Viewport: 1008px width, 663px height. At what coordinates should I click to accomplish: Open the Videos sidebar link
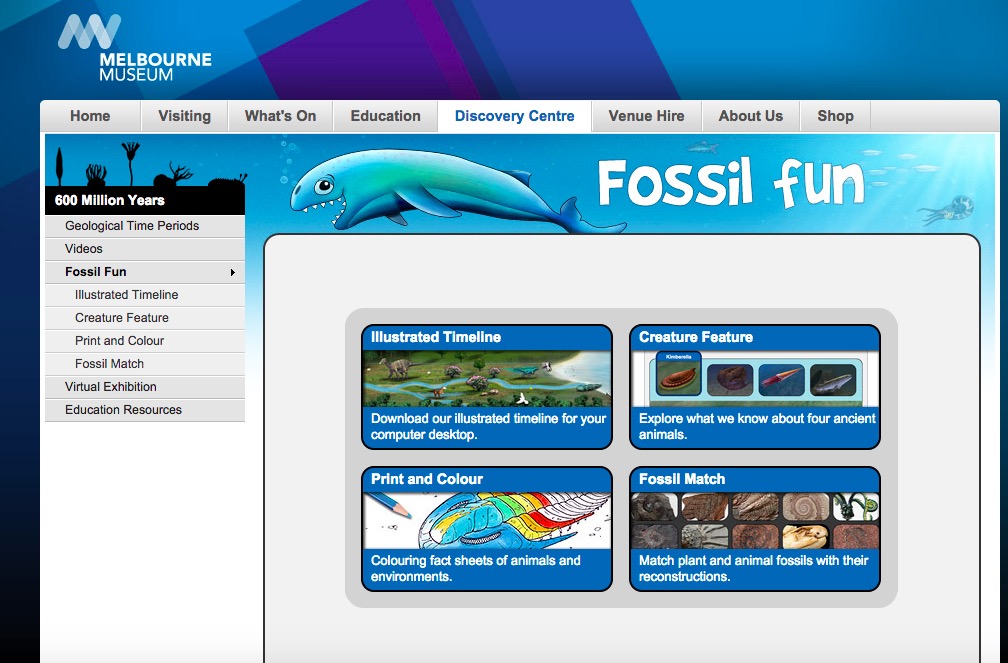pyautogui.click(x=145, y=249)
